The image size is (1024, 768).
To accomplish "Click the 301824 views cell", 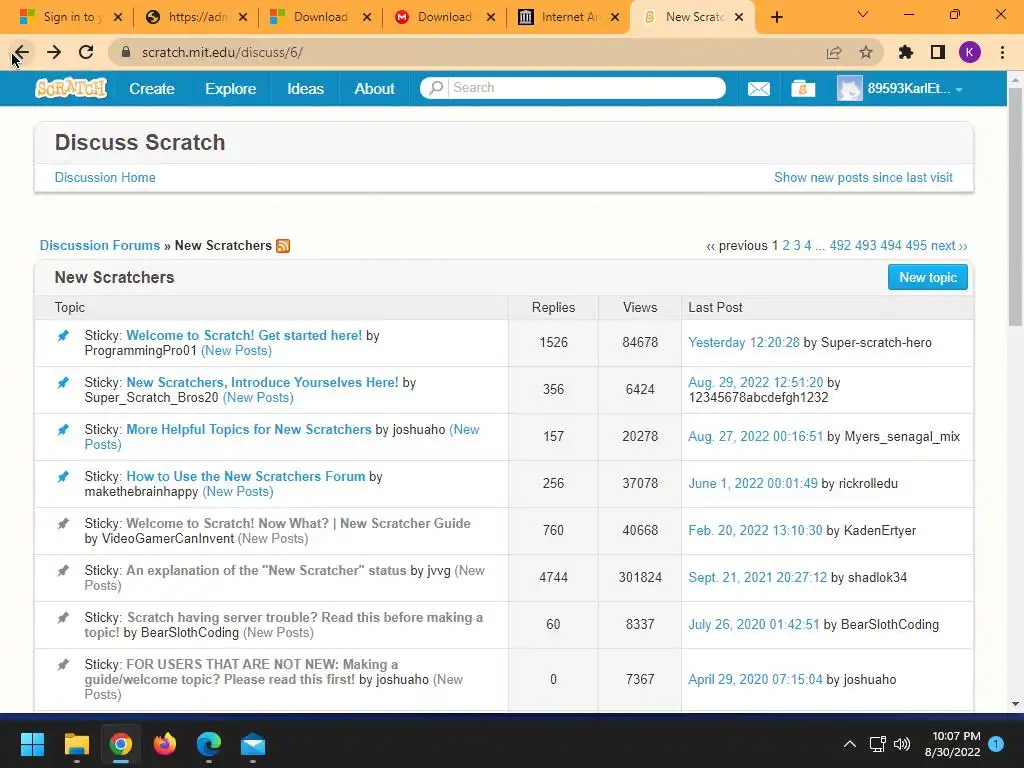I will 640,578.
